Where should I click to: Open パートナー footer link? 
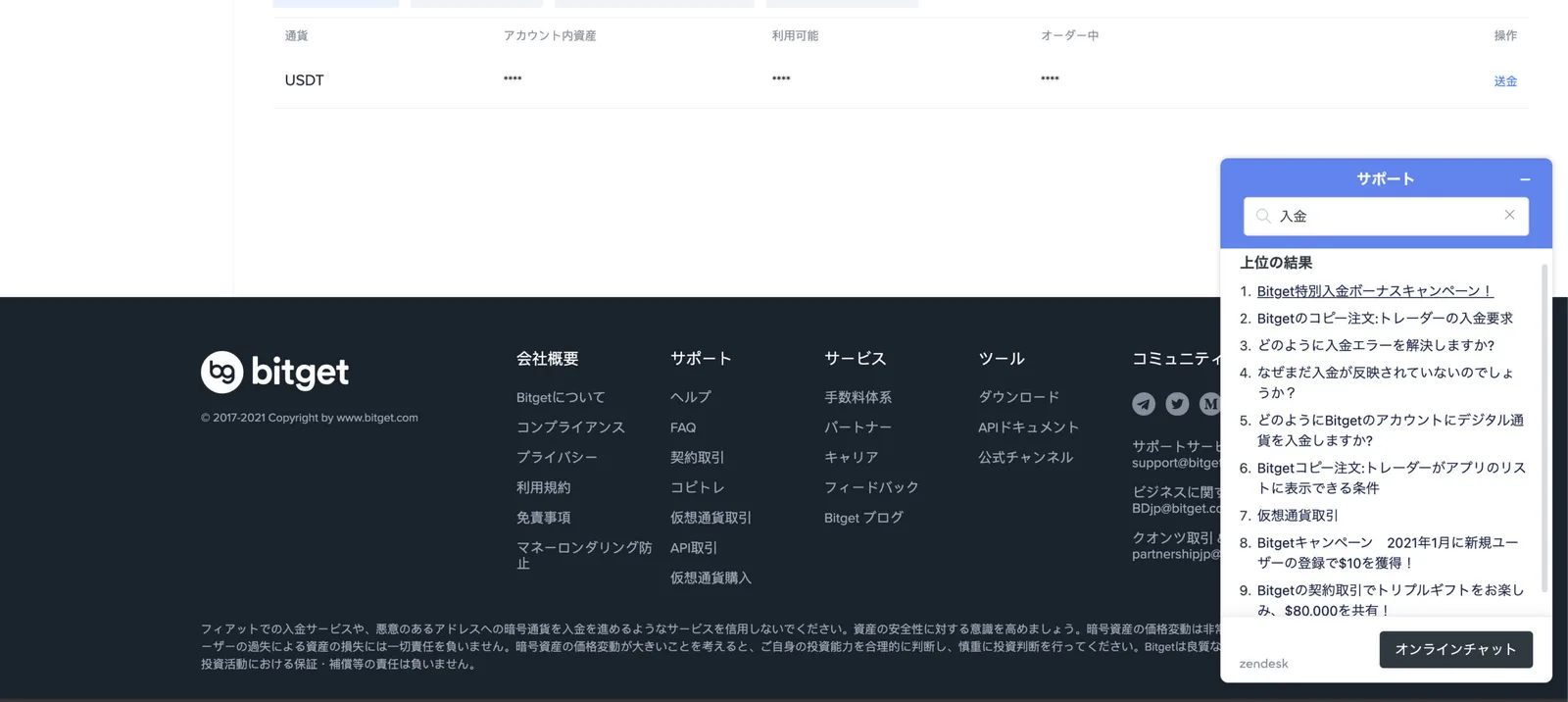[x=857, y=427]
